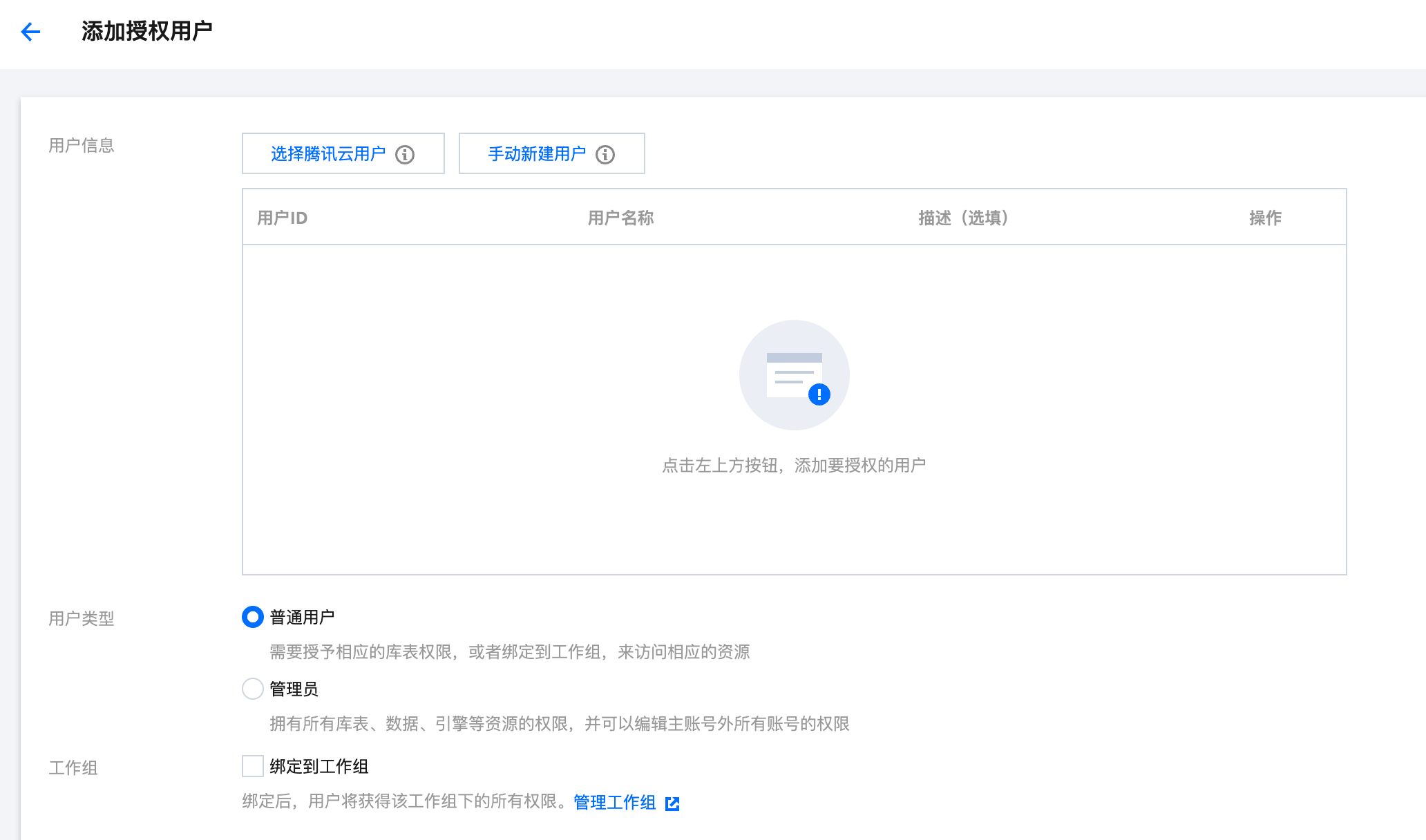
Task: Click the 管理员 description text
Action: click(x=559, y=724)
